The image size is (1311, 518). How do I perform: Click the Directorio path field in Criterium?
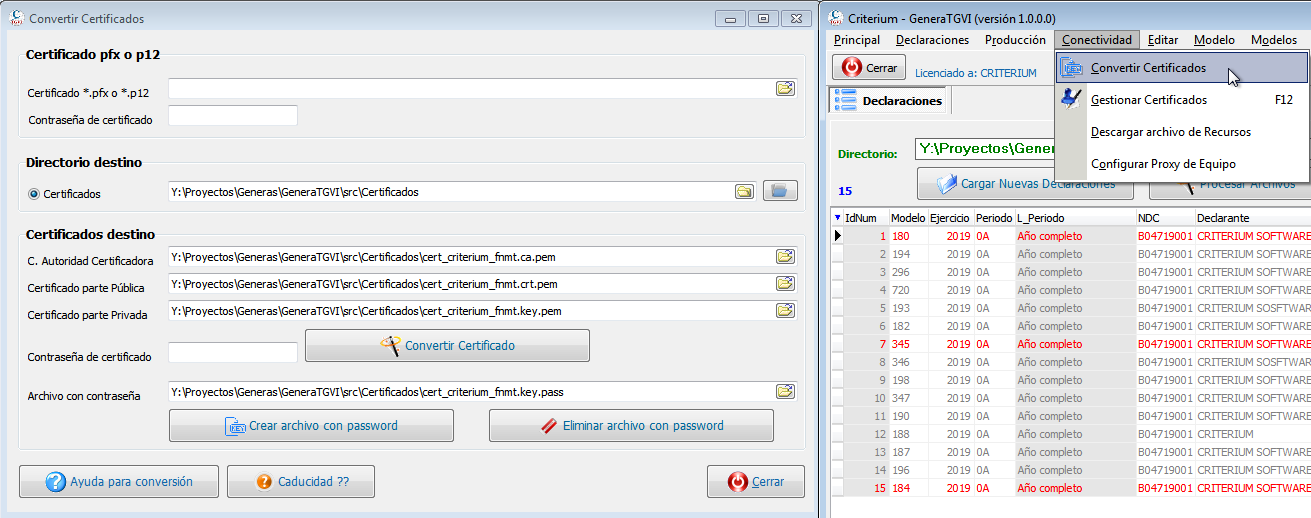click(985, 149)
